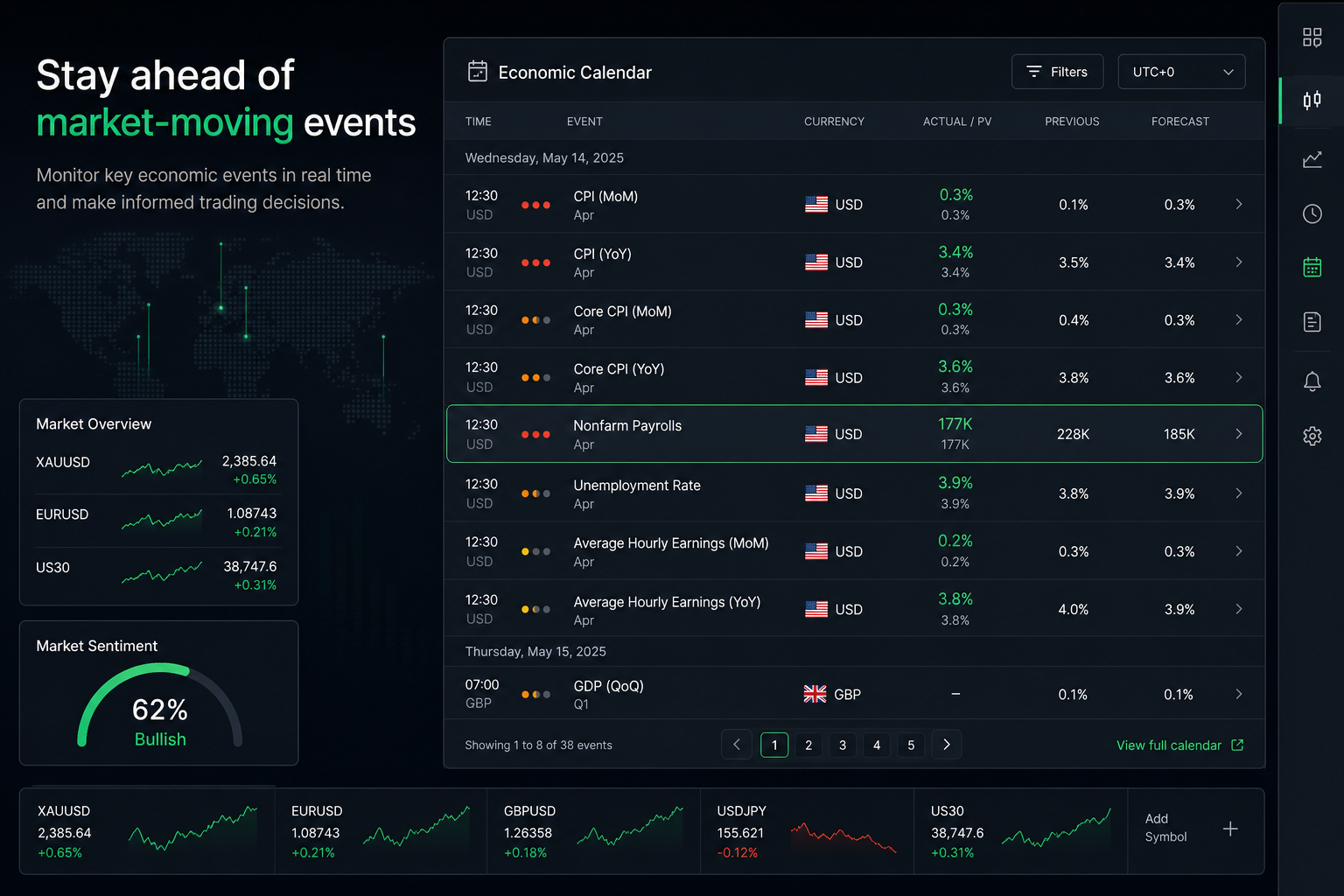This screenshot has height=896, width=1344.
Task: Select the candlestick chart sidebar icon
Action: (1312, 100)
